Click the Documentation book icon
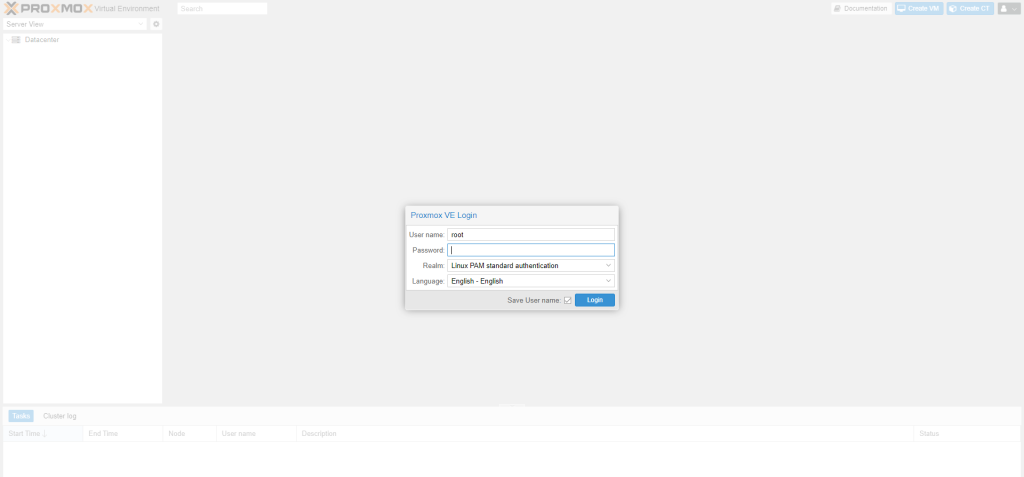1024x477 pixels. pyautogui.click(x=837, y=9)
